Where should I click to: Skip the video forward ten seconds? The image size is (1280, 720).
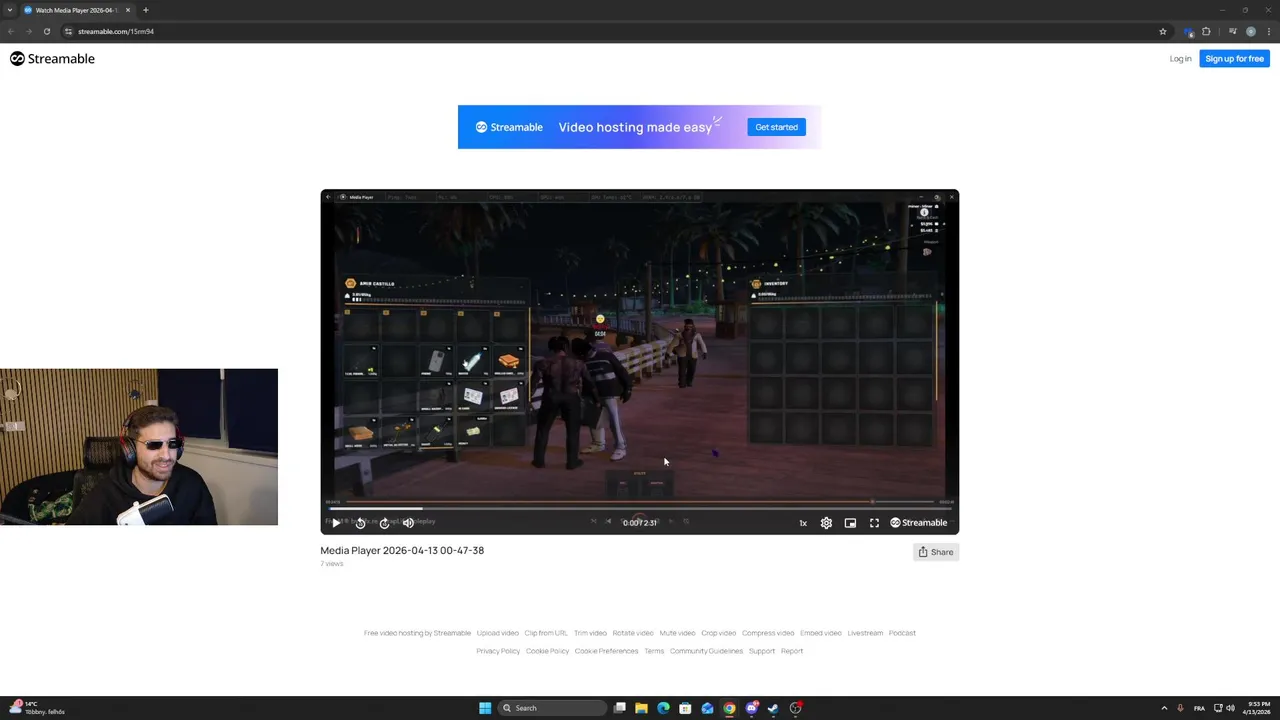384,523
